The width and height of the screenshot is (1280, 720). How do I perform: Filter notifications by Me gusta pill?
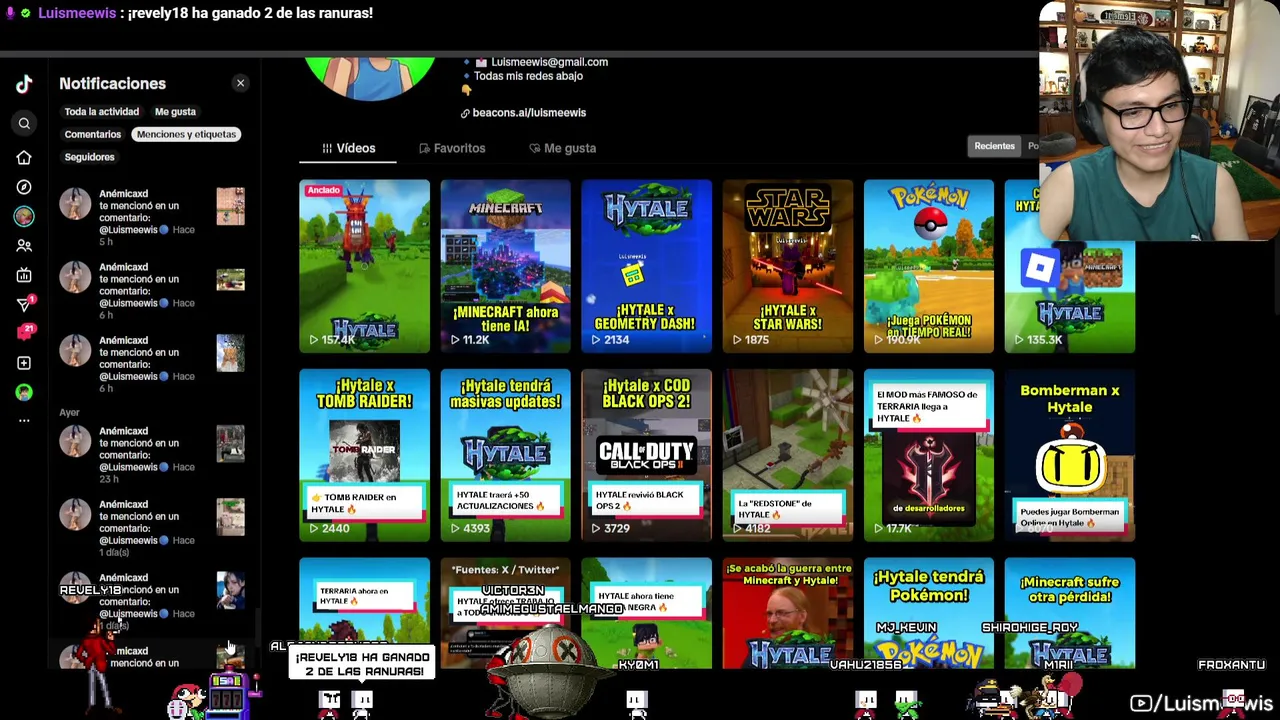pyautogui.click(x=175, y=112)
